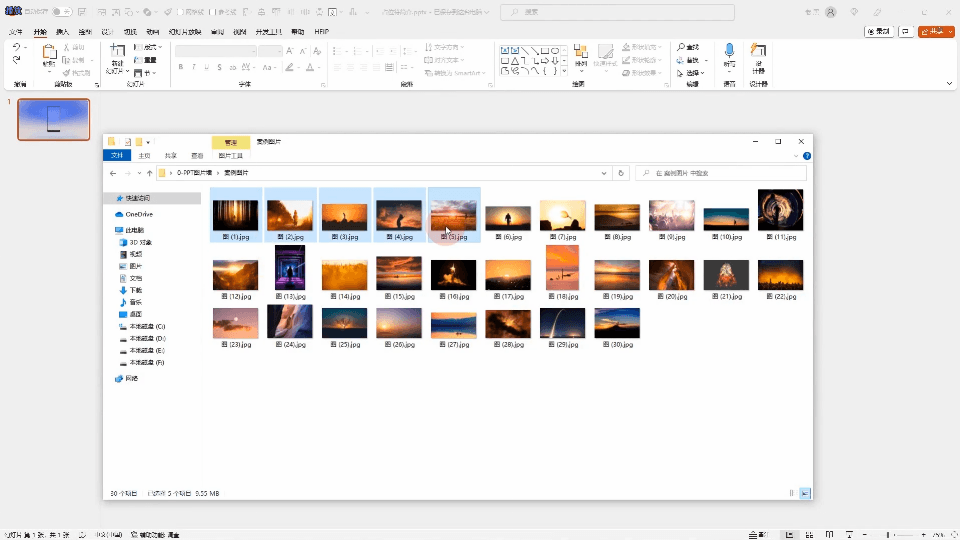Click the Arrange shapes icon
This screenshot has width=960, height=540.
pyautogui.click(x=581, y=55)
